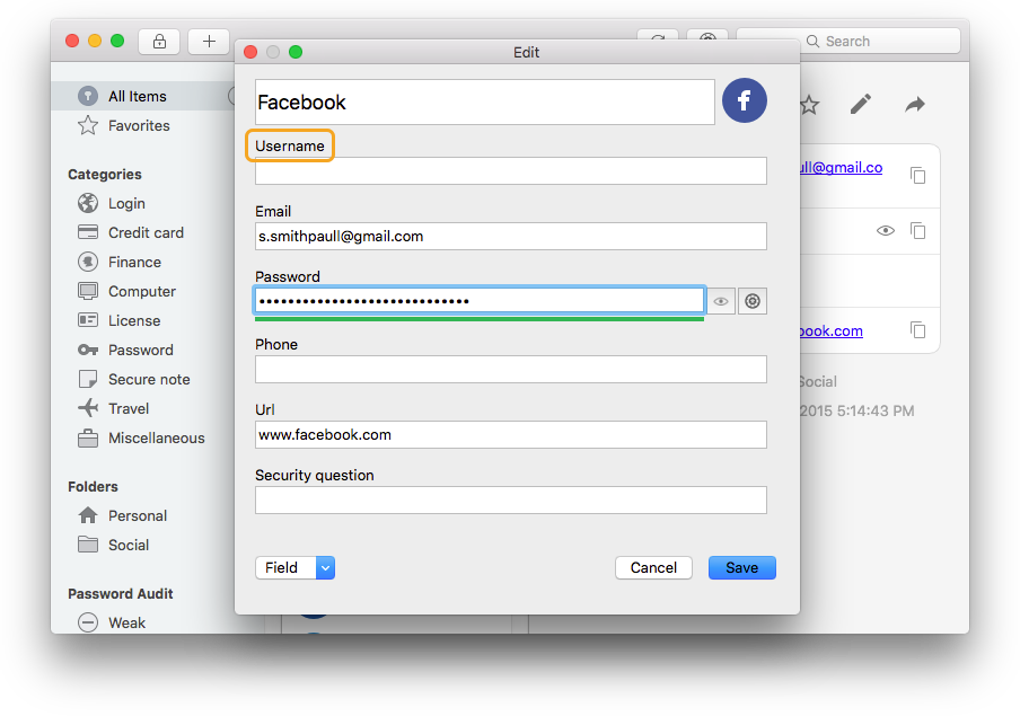The image size is (1020, 716).
Task: Click the Weak minus-circle icon
Action: click(x=88, y=622)
